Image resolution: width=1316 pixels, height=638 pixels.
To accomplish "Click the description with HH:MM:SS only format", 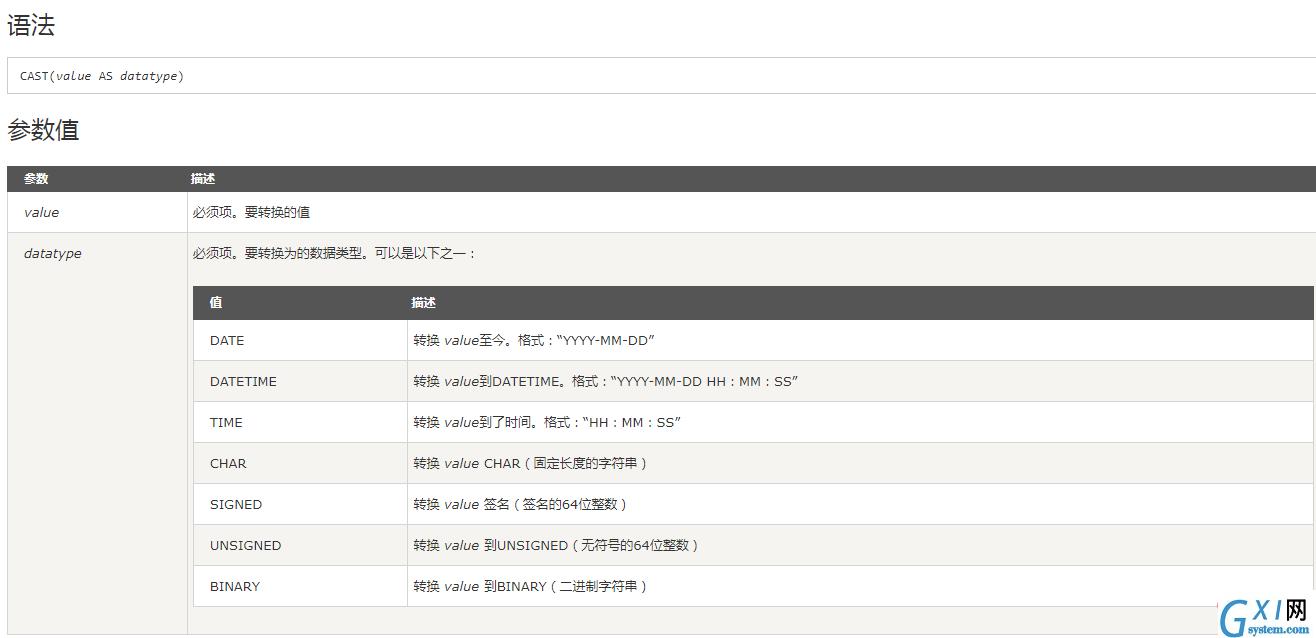I will tap(547, 422).
